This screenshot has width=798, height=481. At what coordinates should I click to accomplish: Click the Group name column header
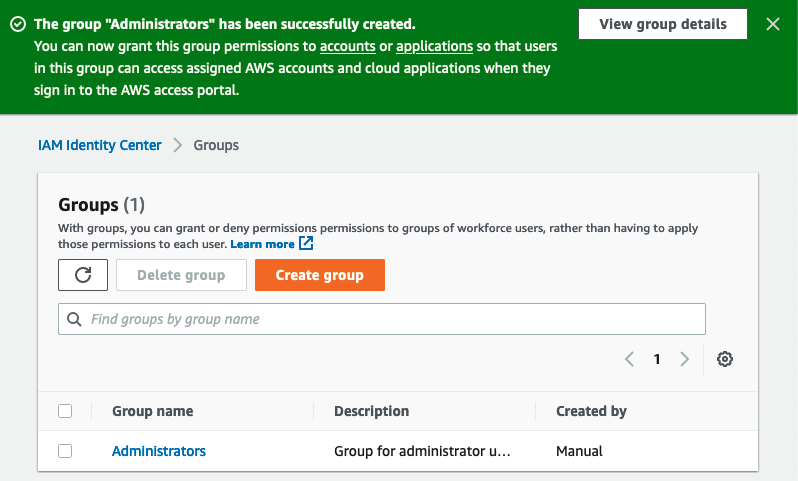(153, 411)
